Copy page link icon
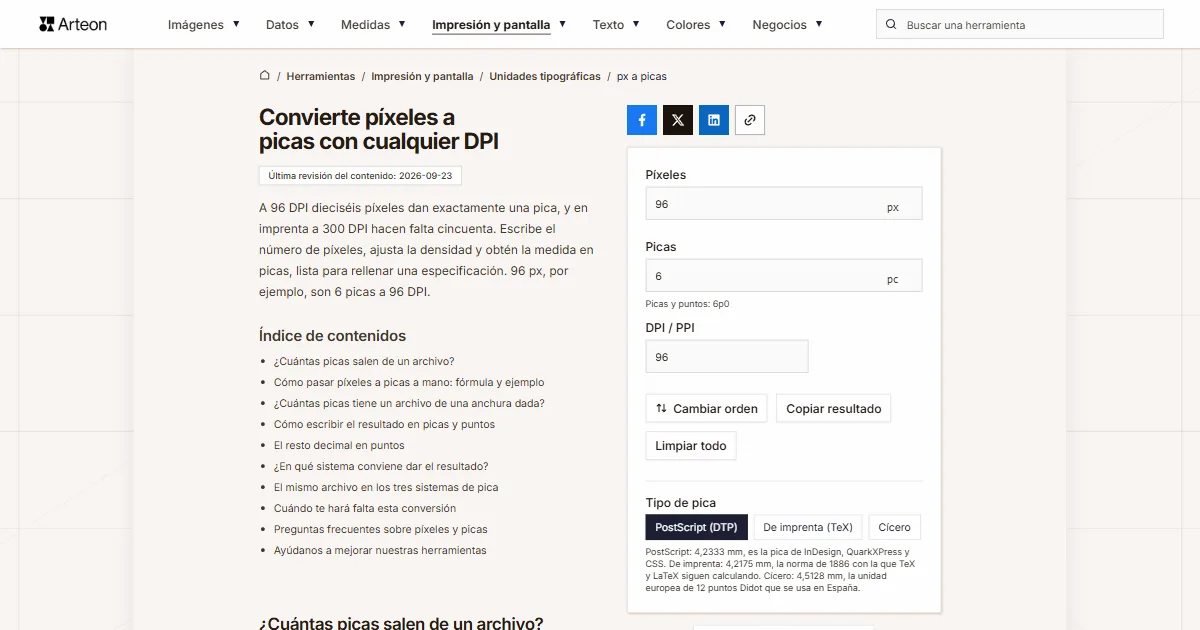 tap(750, 120)
